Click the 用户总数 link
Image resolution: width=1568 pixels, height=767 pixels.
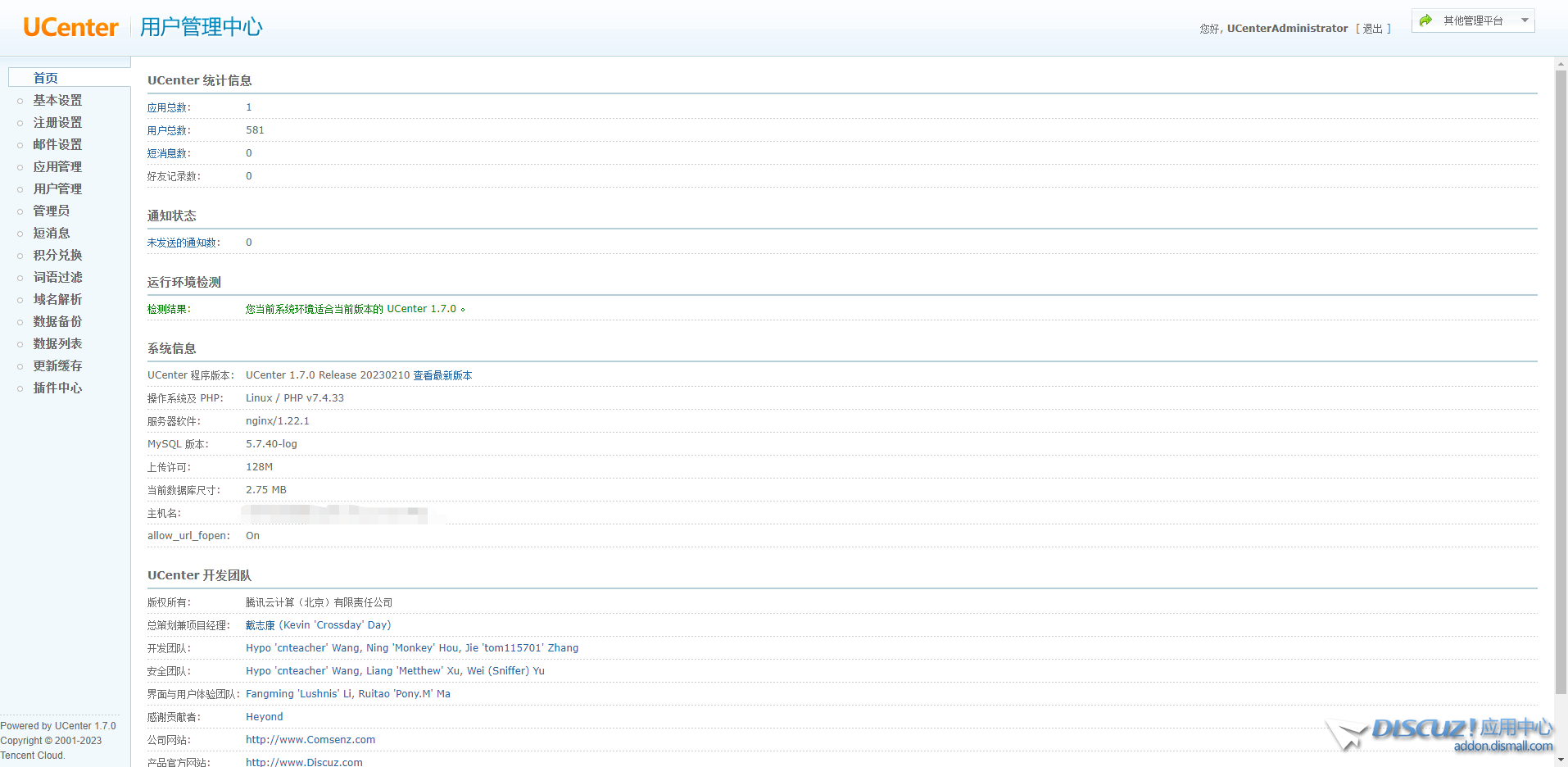[x=167, y=130]
